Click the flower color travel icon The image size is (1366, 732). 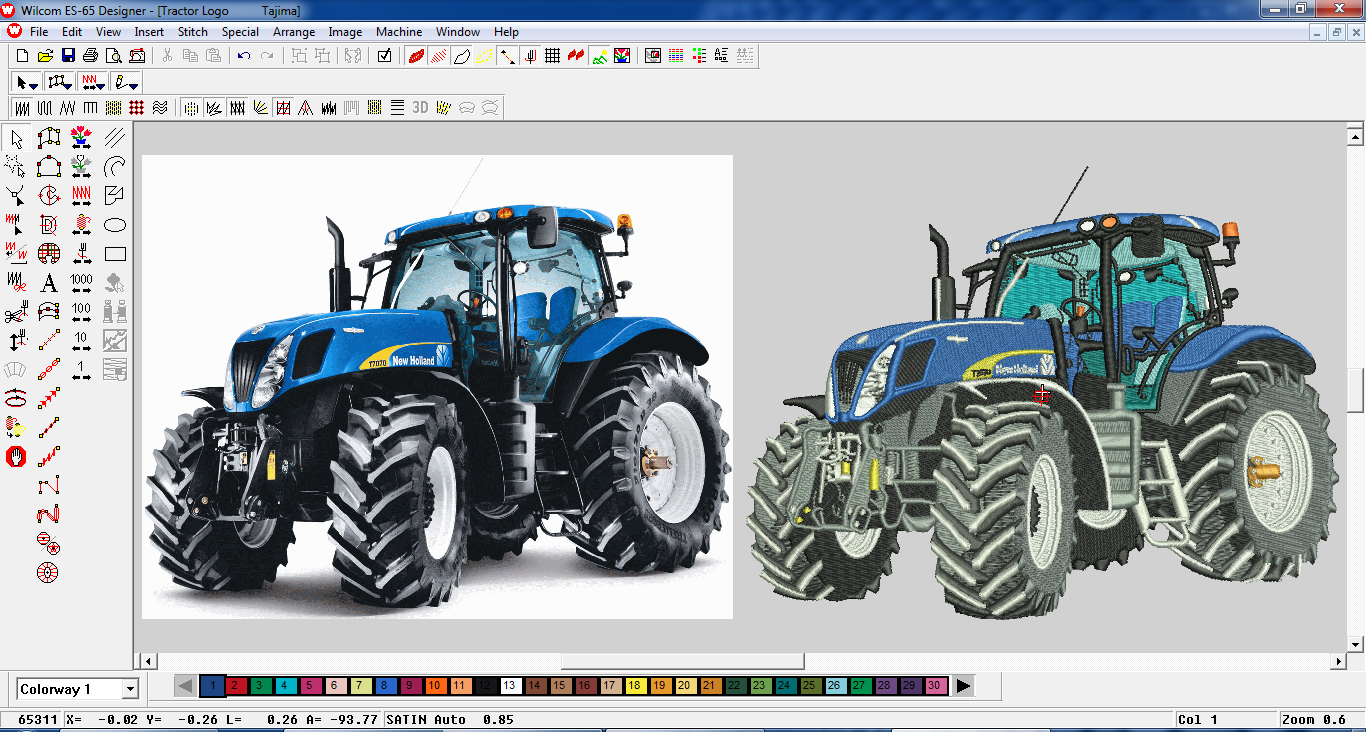(x=81, y=138)
